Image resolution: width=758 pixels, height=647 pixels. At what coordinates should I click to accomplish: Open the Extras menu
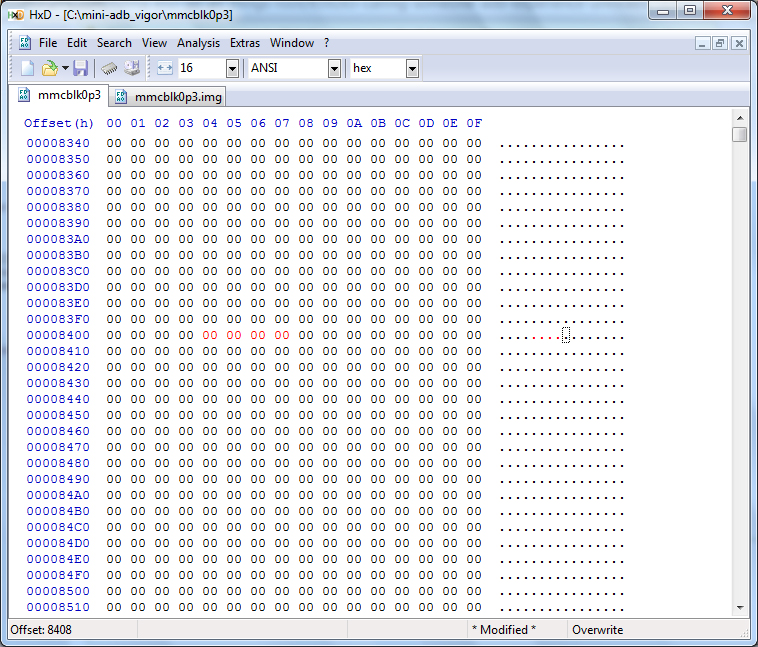pyautogui.click(x=245, y=43)
